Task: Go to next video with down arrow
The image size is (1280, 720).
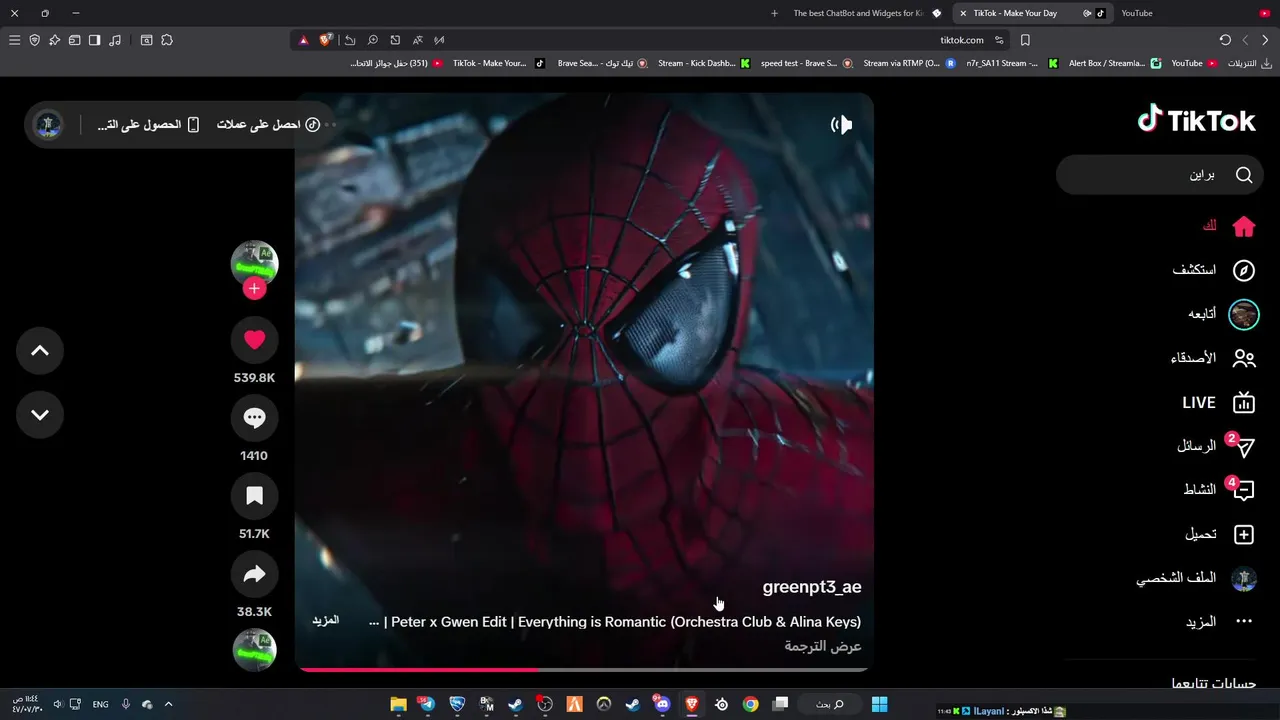Action: (x=40, y=415)
